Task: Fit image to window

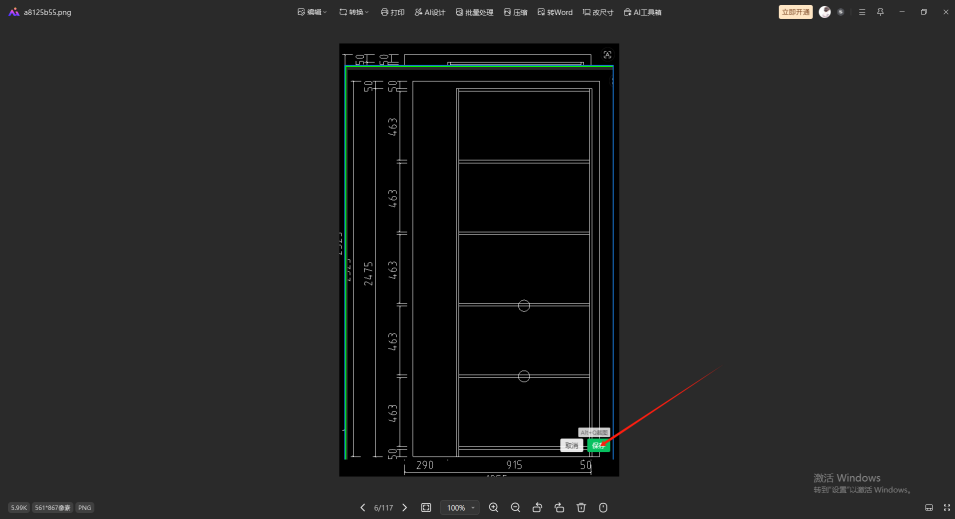Action: (426, 507)
